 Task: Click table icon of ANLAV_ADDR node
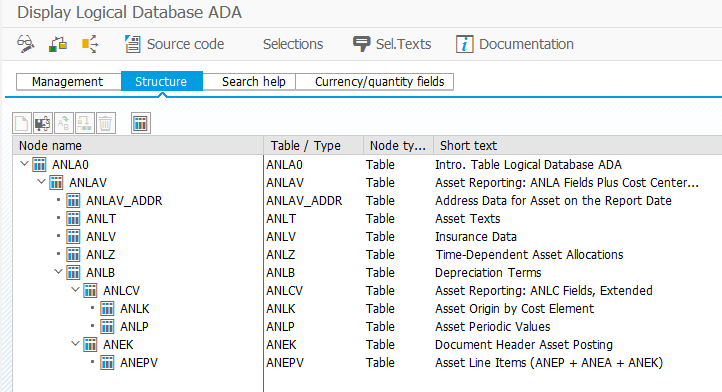click(73, 201)
